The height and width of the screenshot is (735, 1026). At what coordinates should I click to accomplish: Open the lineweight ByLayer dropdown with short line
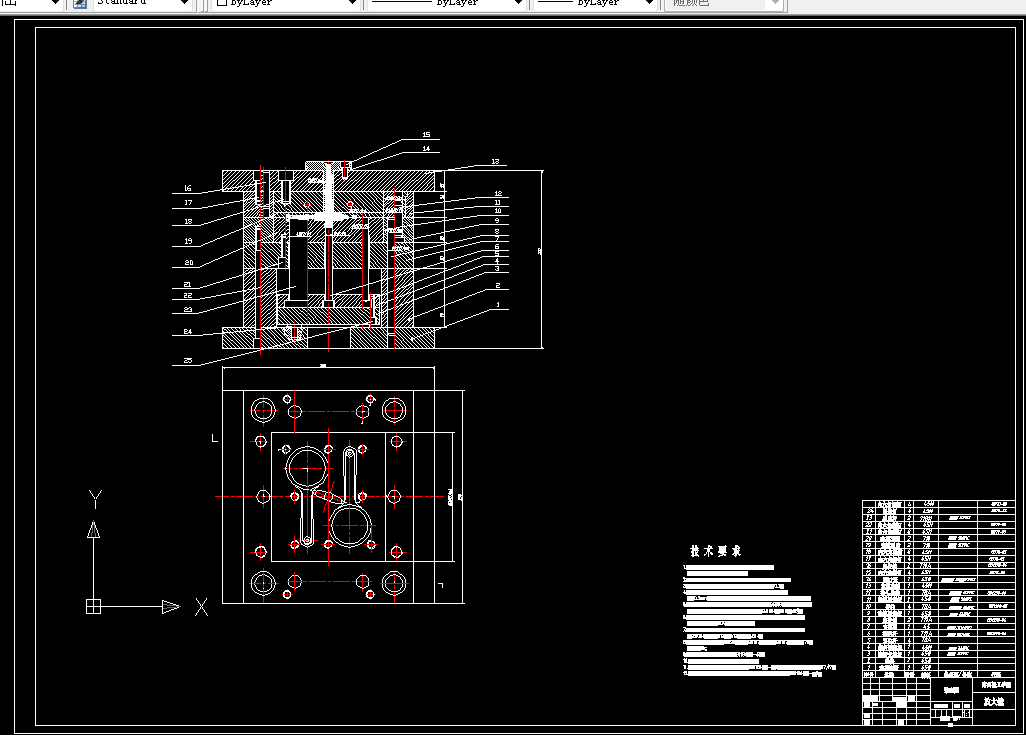click(595, 3)
